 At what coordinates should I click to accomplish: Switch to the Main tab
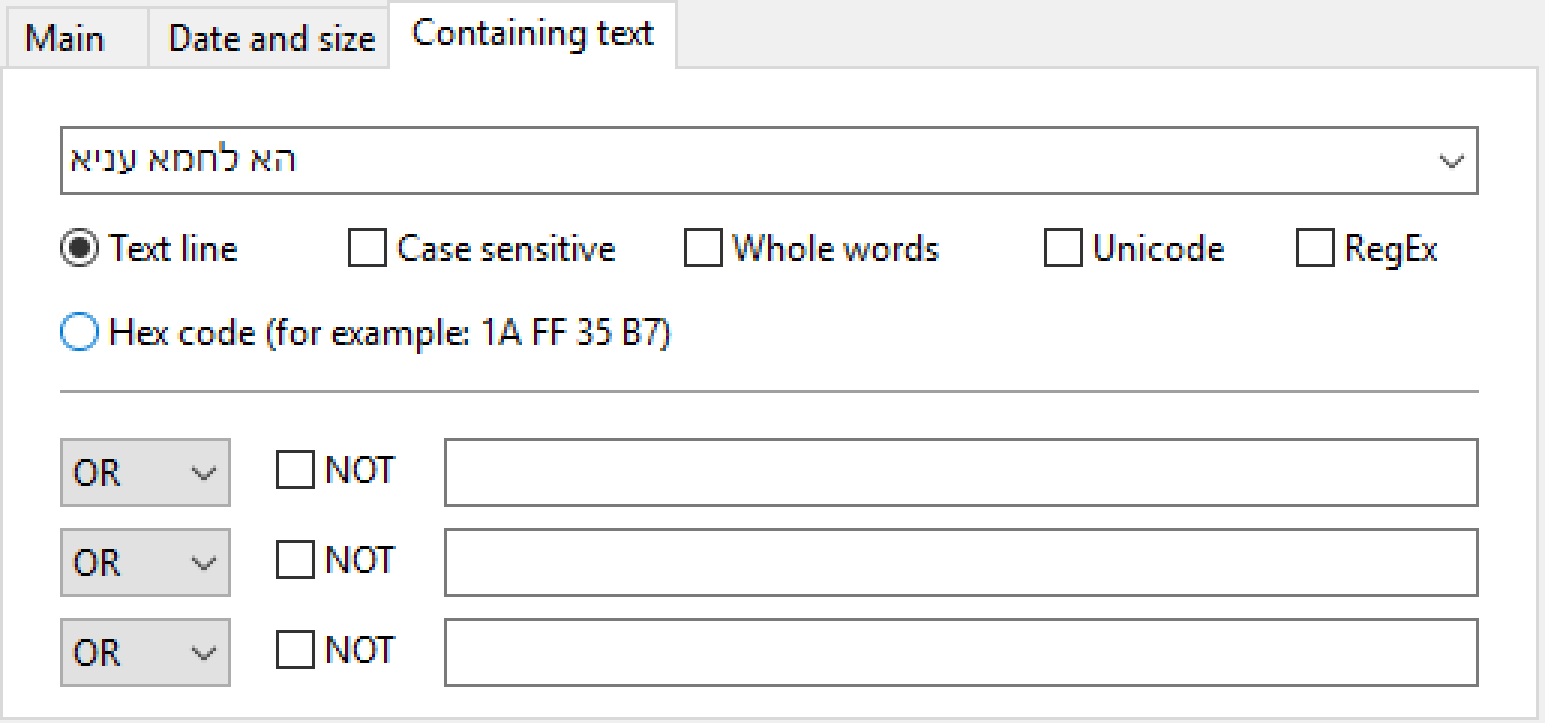tap(65, 39)
